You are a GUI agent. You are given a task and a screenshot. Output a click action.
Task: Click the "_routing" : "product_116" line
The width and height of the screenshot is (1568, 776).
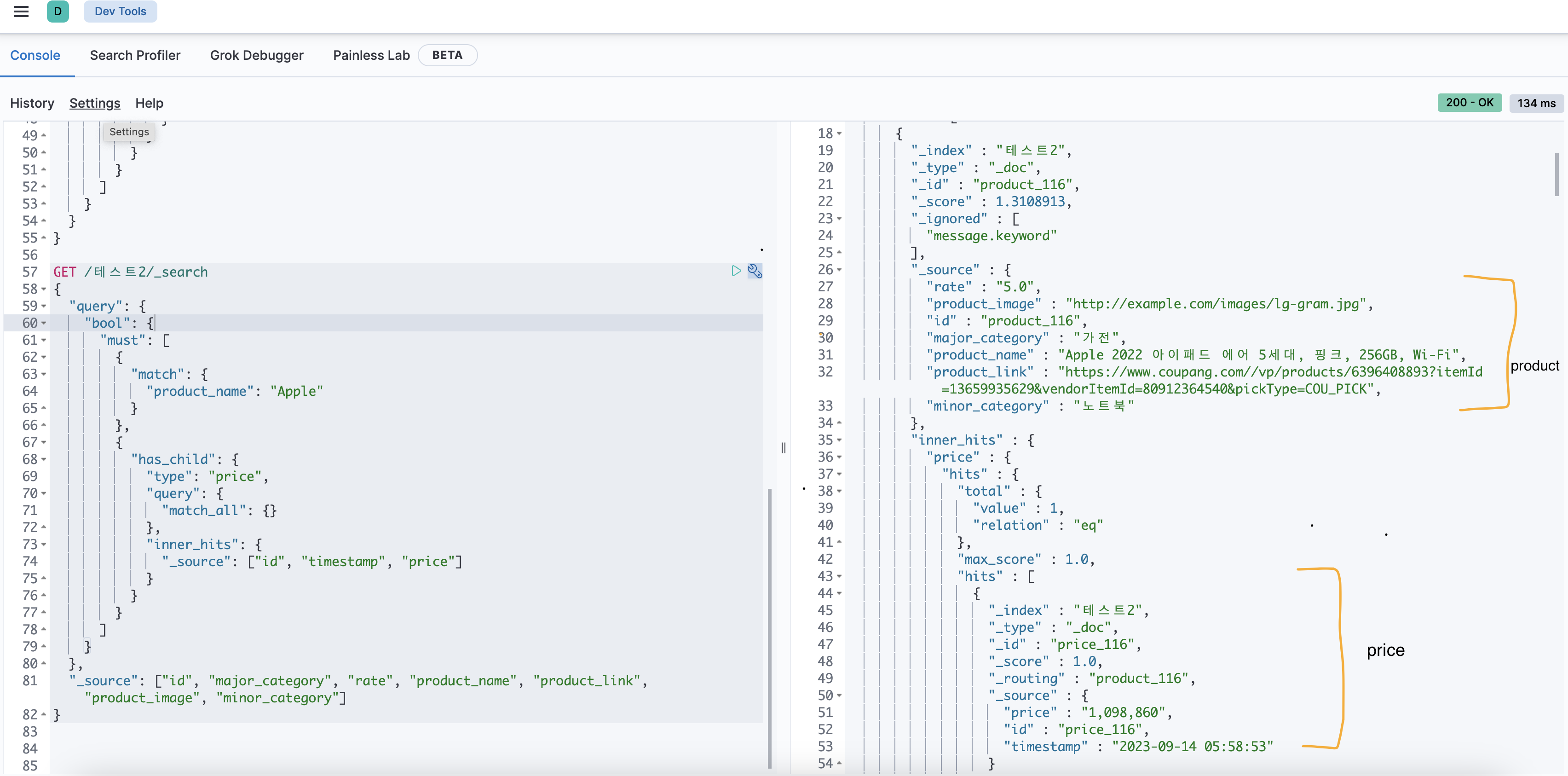coord(1091,679)
